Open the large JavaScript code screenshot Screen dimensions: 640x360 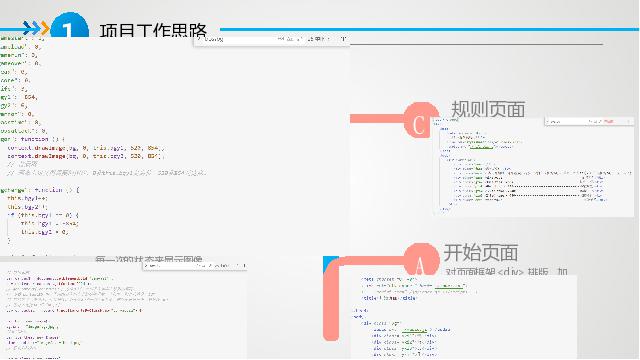pyautogui.click(x=175, y=147)
